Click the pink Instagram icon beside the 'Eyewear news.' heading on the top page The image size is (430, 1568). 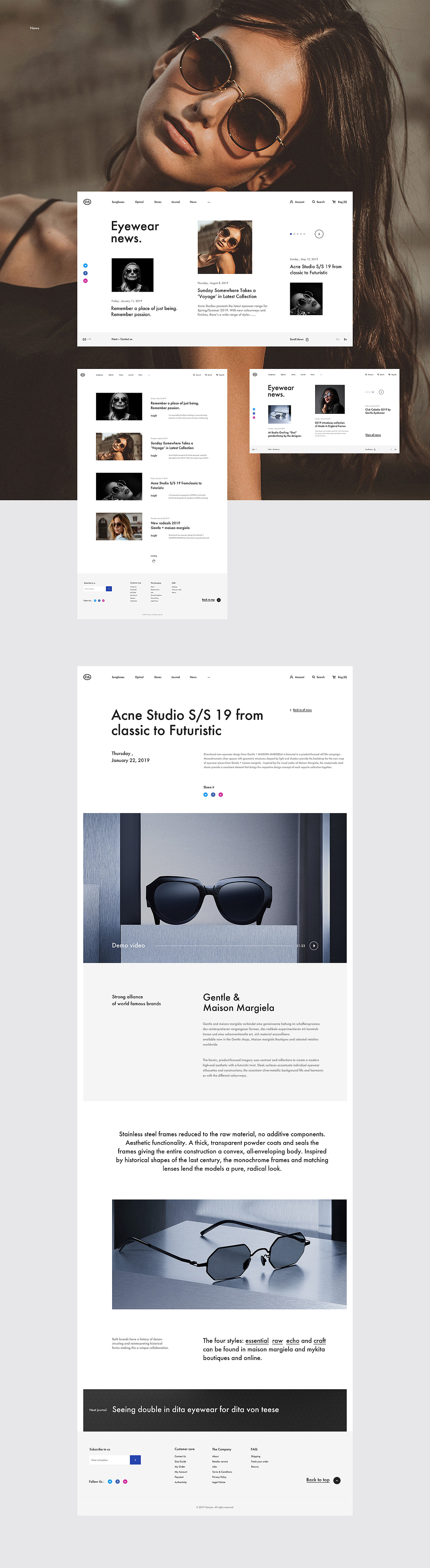[x=85, y=281]
